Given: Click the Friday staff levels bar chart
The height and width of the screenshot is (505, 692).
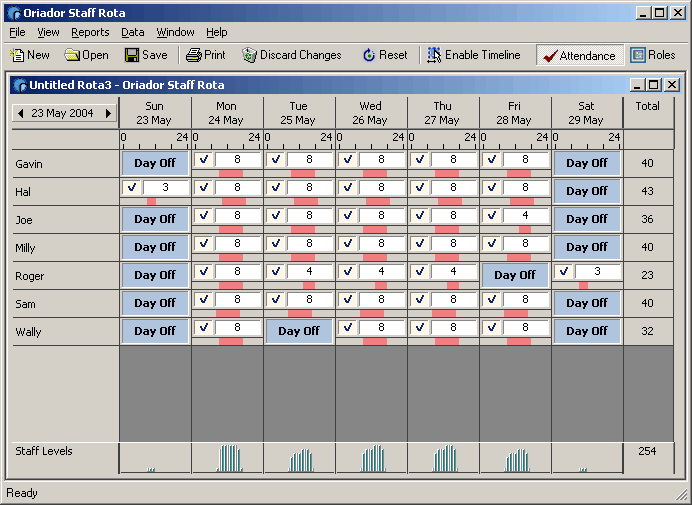Looking at the screenshot, I should coord(517,460).
